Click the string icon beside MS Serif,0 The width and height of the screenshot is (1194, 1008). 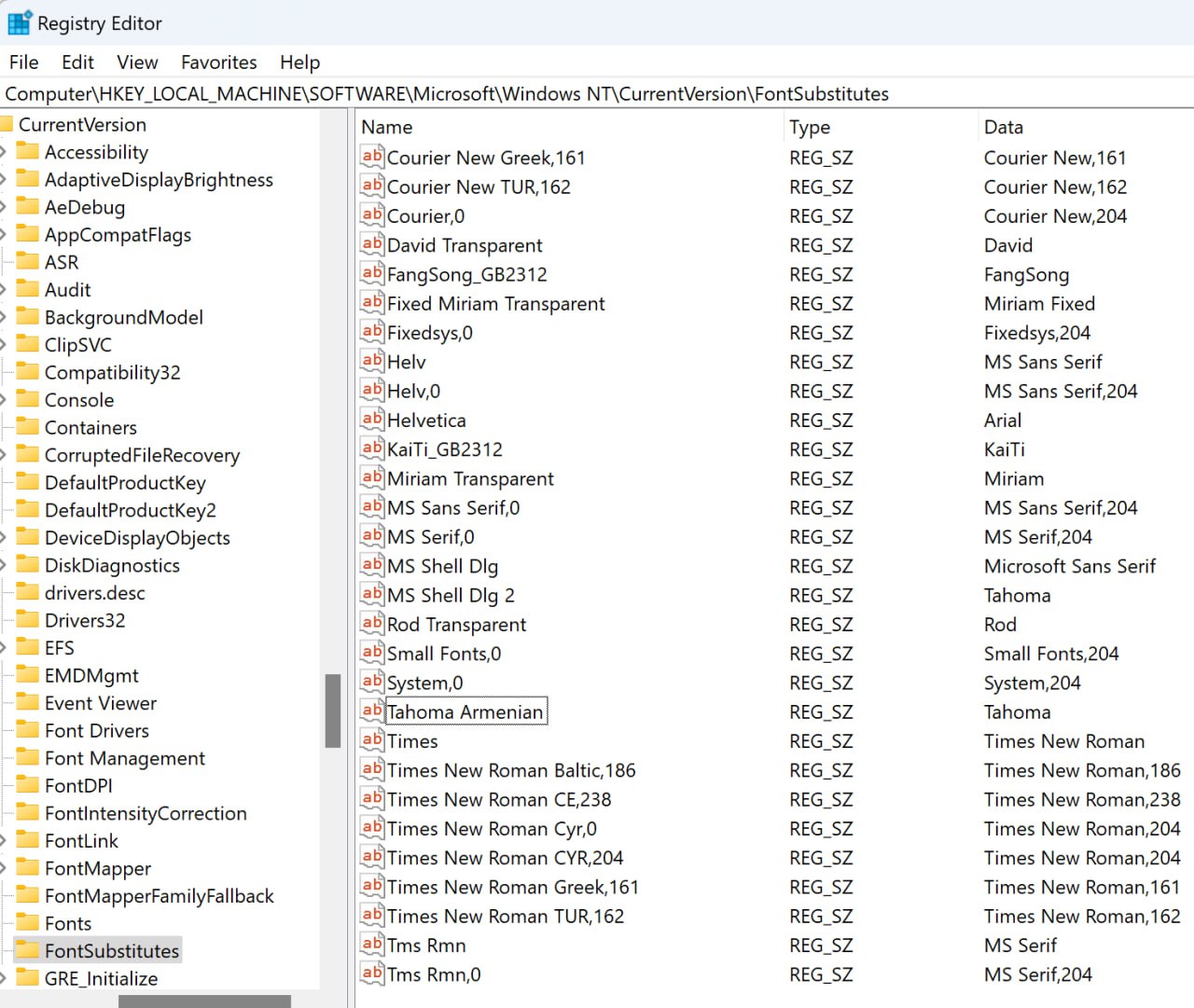[372, 536]
